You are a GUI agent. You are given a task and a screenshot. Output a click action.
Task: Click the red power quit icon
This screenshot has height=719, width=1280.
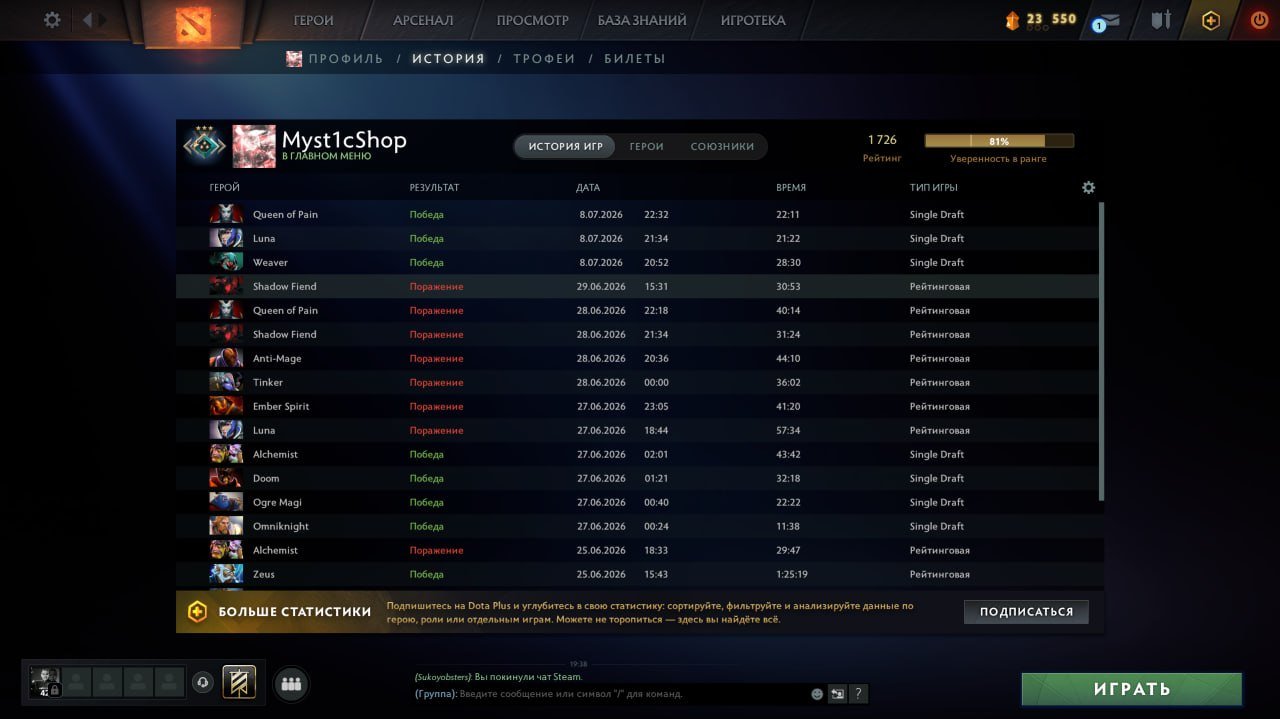pos(1259,20)
